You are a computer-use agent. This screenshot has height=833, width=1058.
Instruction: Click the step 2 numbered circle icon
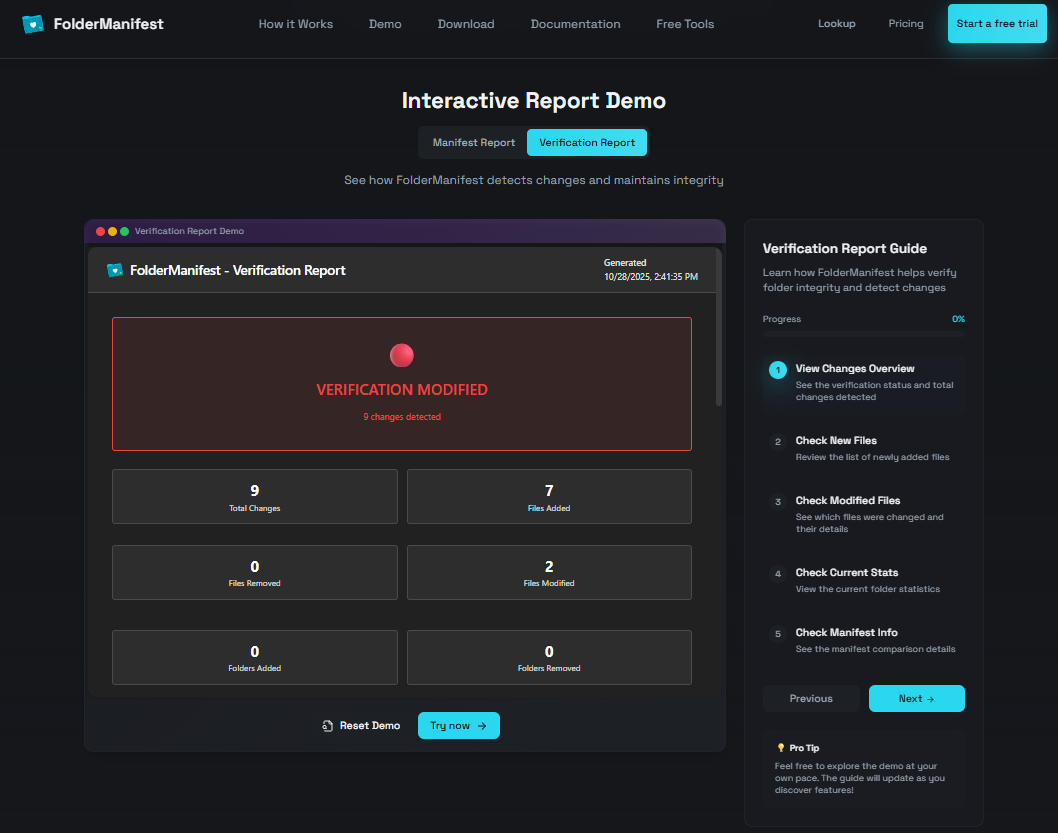pos(777,442)
